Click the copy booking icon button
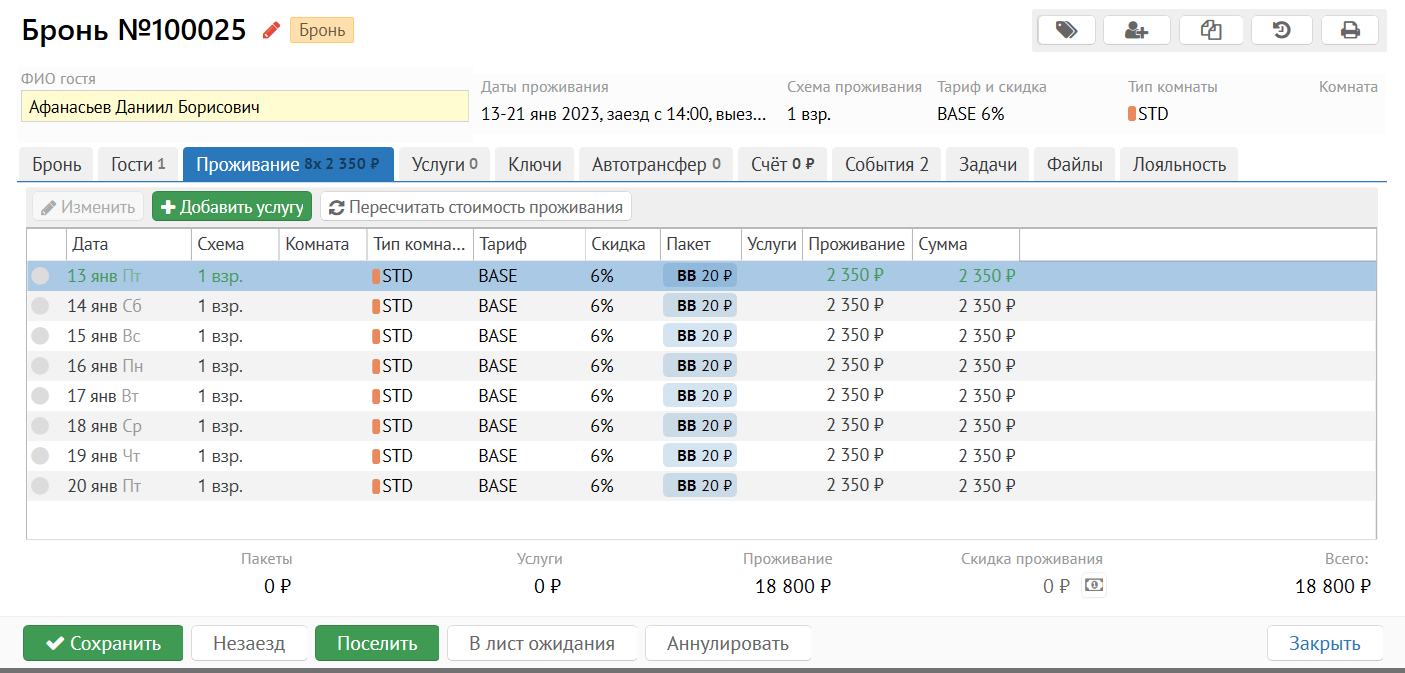1405x673 pixels. coord(1211,31)
